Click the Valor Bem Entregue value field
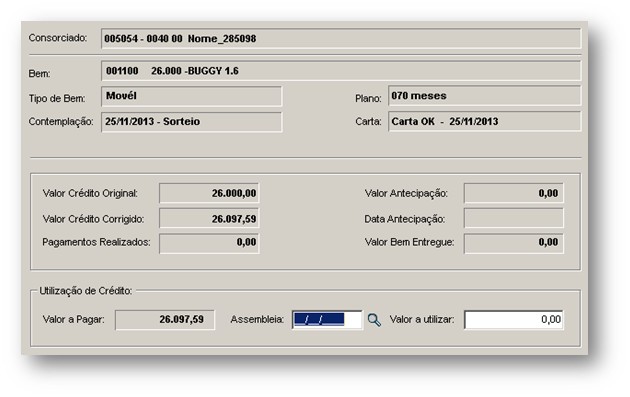The height and width of the screenshot is (397, 630). tap(513, 243)
